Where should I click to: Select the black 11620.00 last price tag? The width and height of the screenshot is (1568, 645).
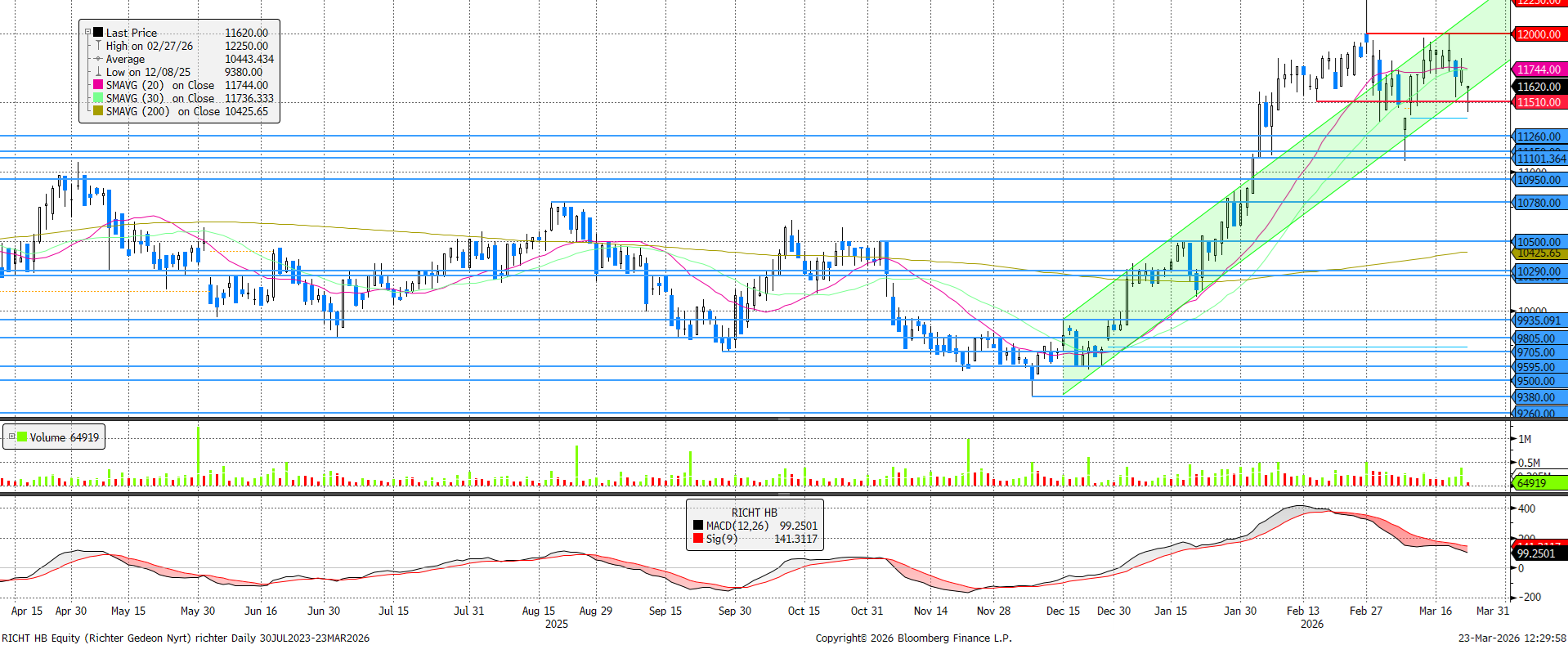pyautogui.click(x=1539, y=87)
